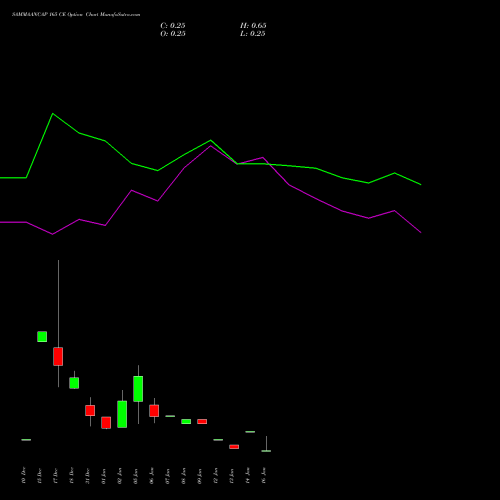Click the peak of the green indicator line
Image resolution: width=500 pixels, height=500 pixels.
click(x=53, y=114)
